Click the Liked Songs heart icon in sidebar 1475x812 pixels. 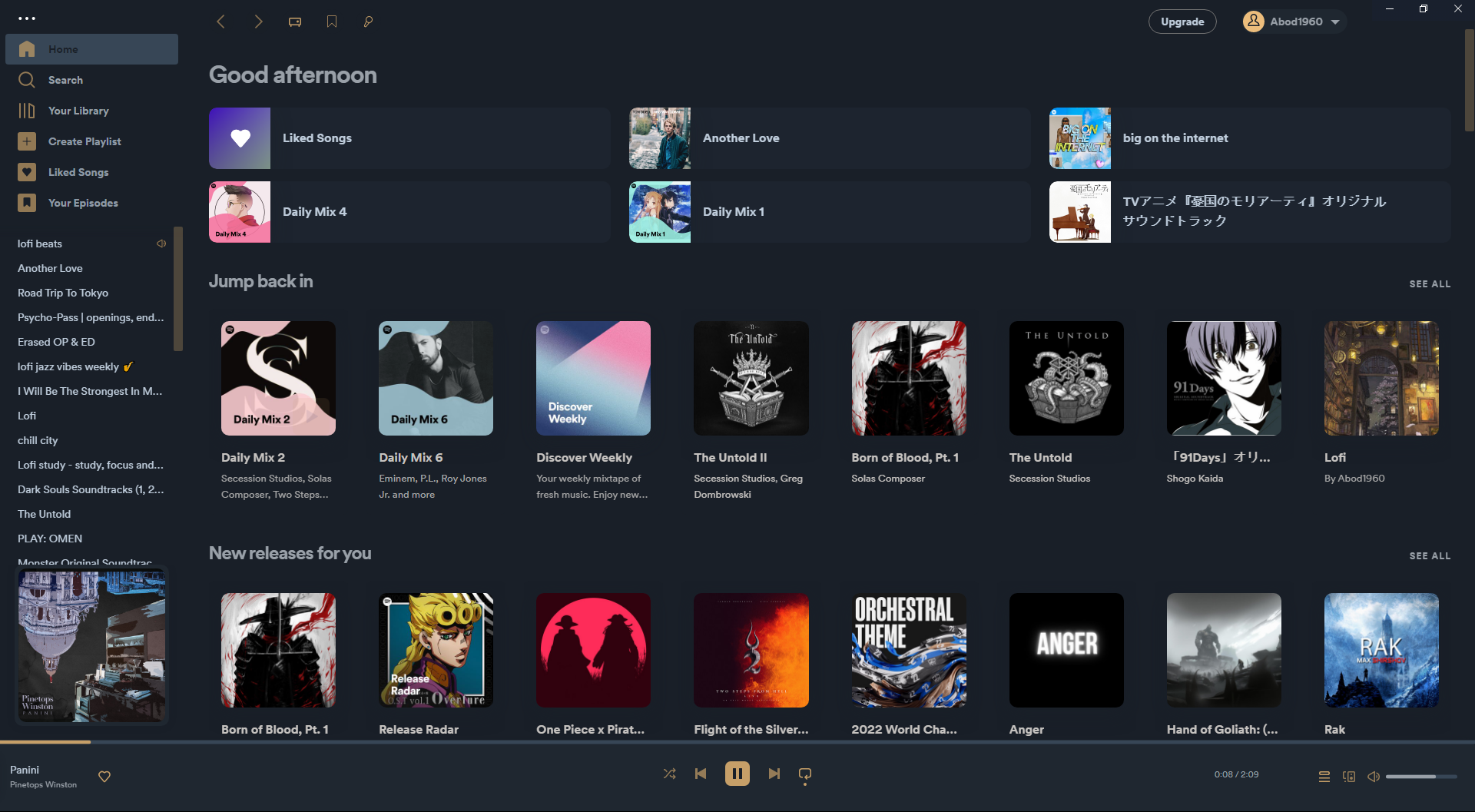(x=27, y=172)
